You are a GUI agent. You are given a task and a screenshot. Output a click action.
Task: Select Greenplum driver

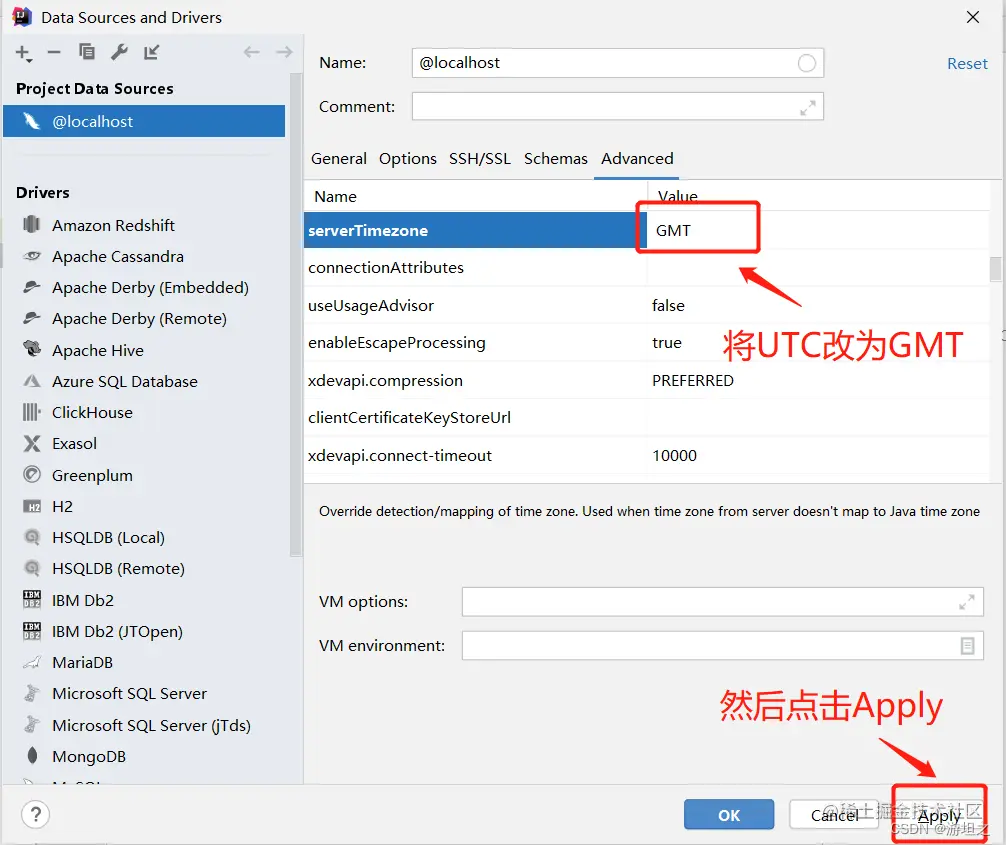pyautogui.click(x=92, y=475)
